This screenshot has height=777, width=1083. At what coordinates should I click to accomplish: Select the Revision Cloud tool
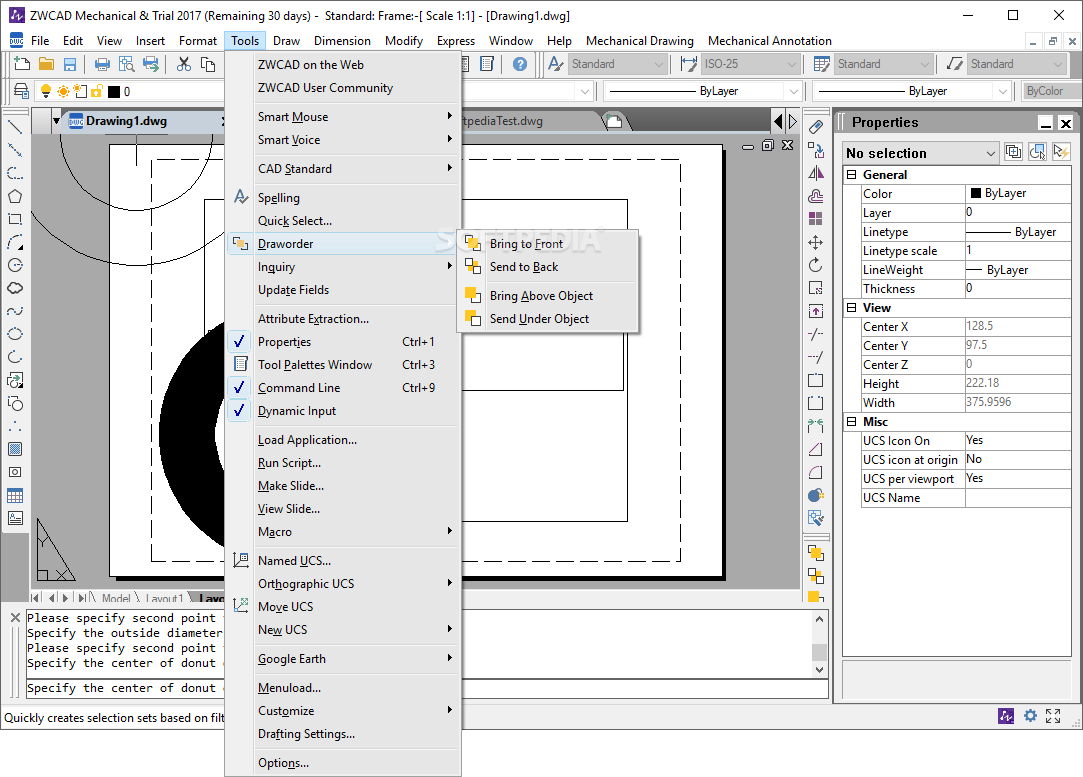coord(15,288)
